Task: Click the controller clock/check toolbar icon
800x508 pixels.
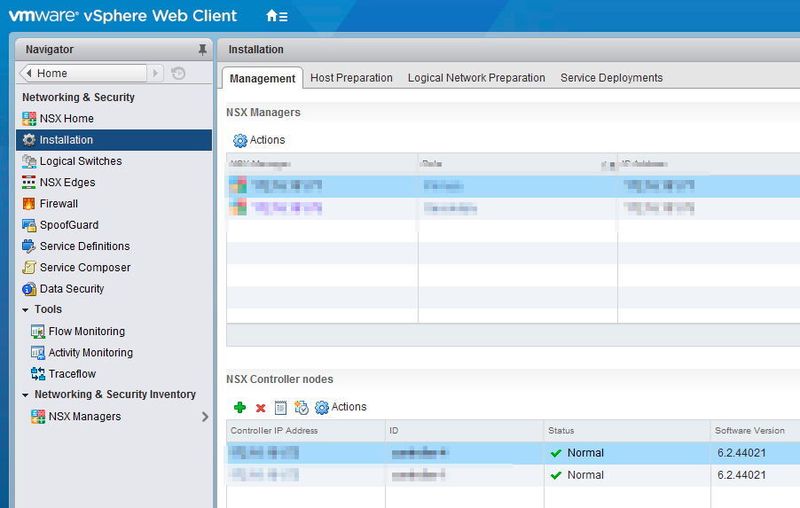Action: point(302,408)
